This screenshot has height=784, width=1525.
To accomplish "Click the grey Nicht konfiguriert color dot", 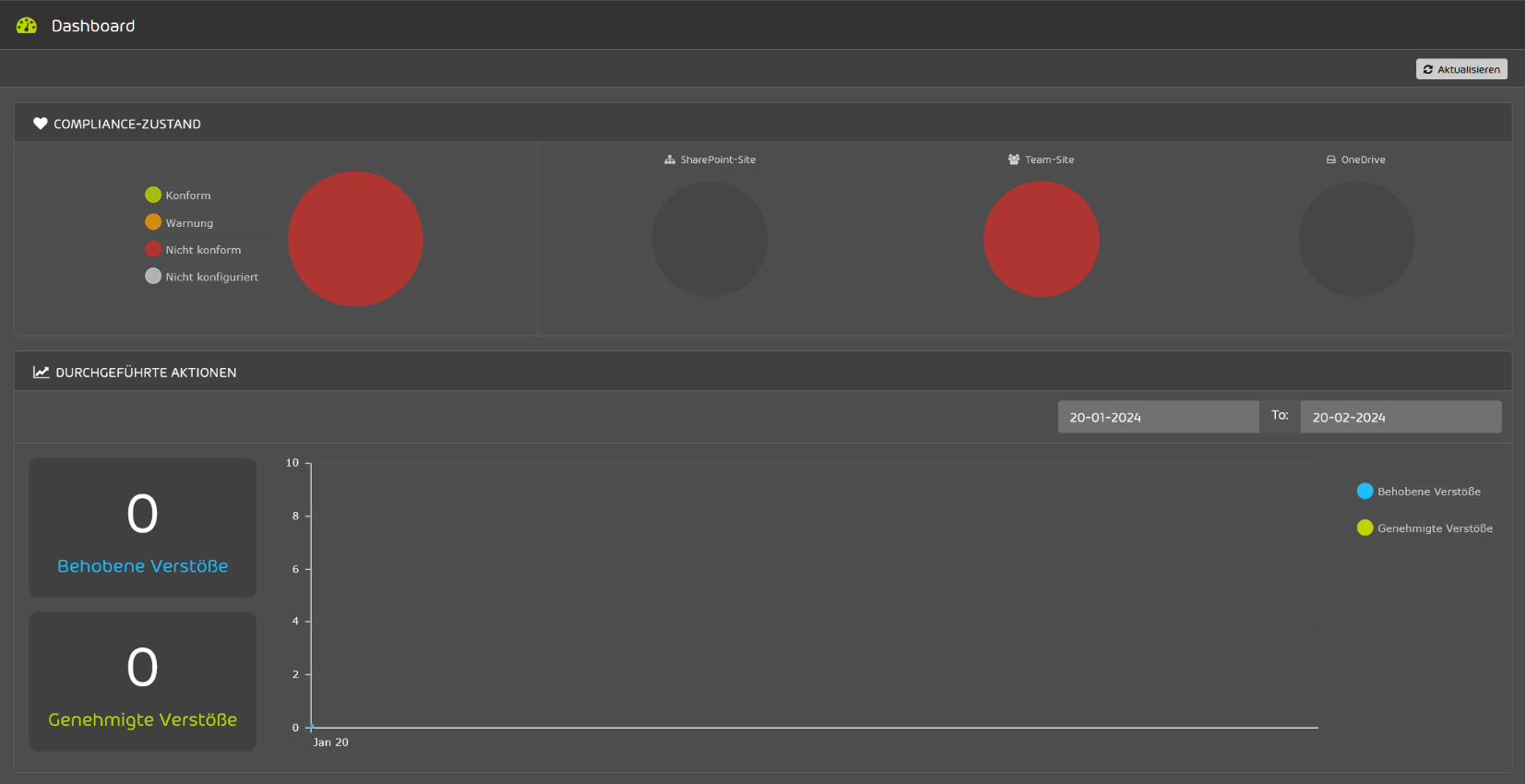I will [x=153, y=276].
